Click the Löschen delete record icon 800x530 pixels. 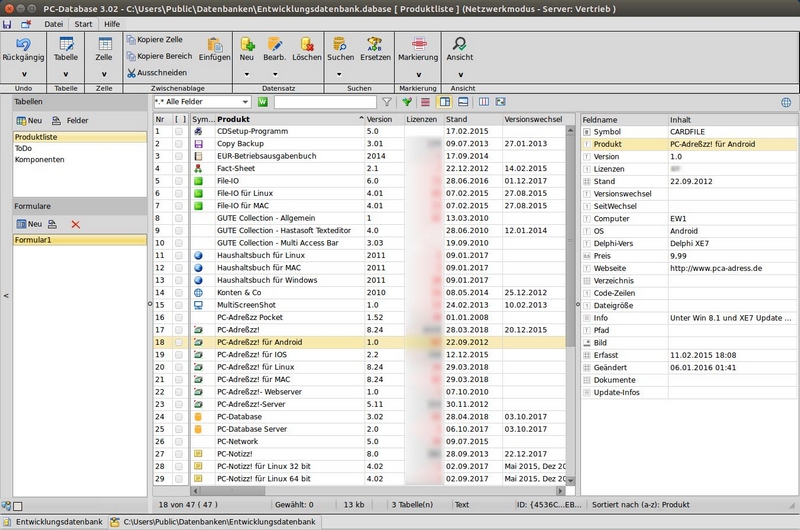(307, 44)
